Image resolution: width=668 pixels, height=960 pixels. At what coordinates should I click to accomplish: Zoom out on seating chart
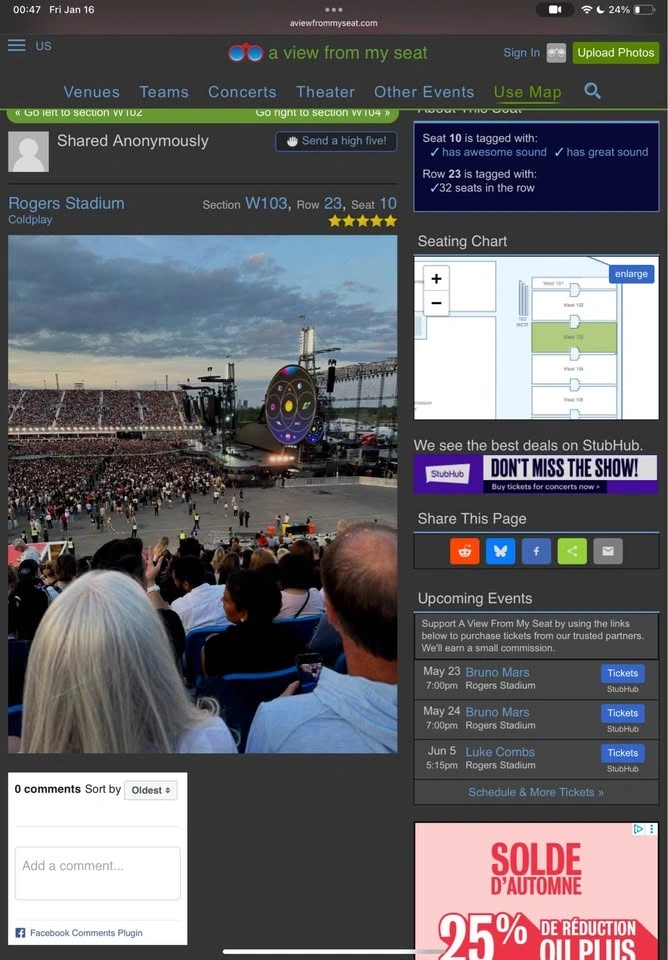[x=436, y=303]
